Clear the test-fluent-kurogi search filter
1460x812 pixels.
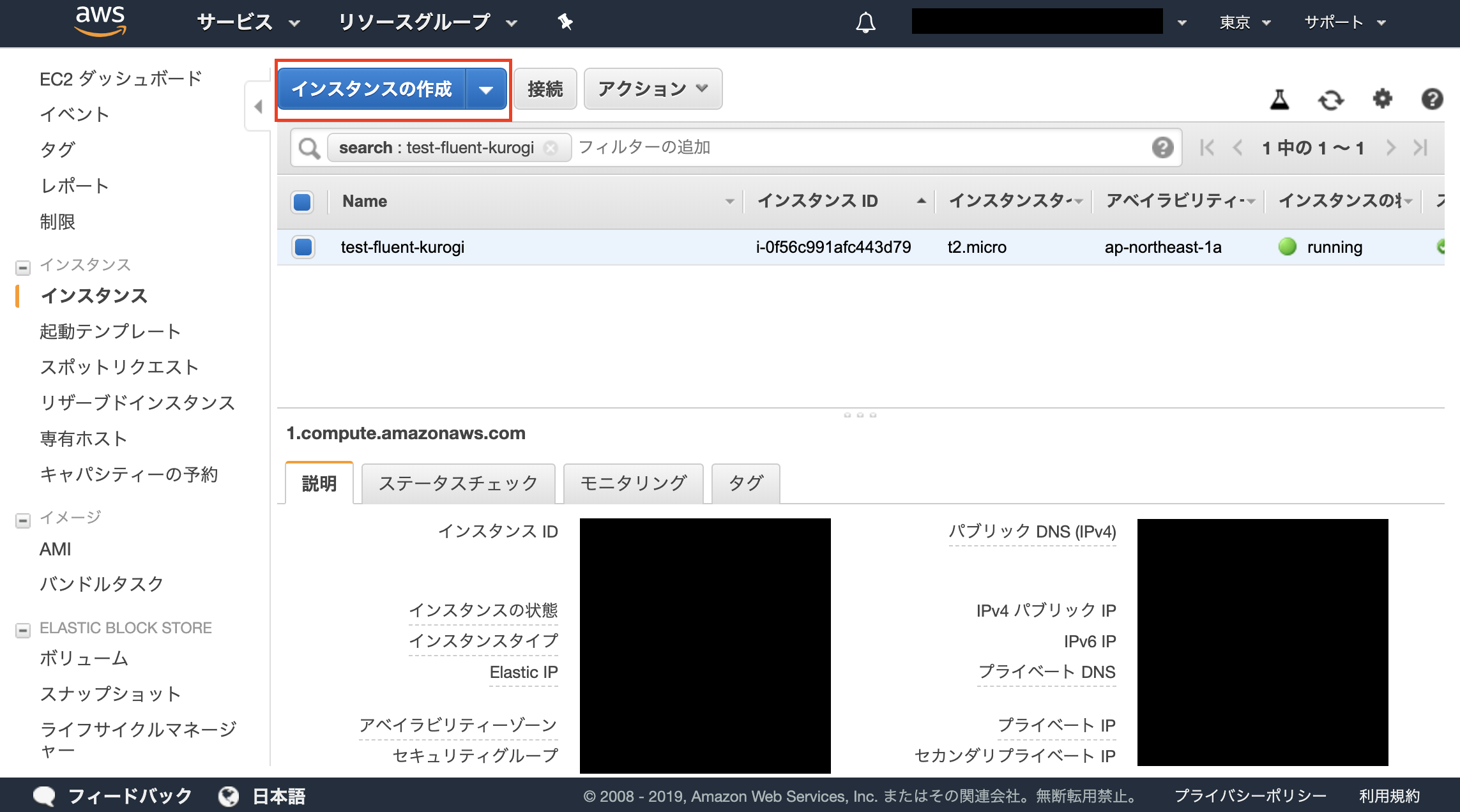551,147
